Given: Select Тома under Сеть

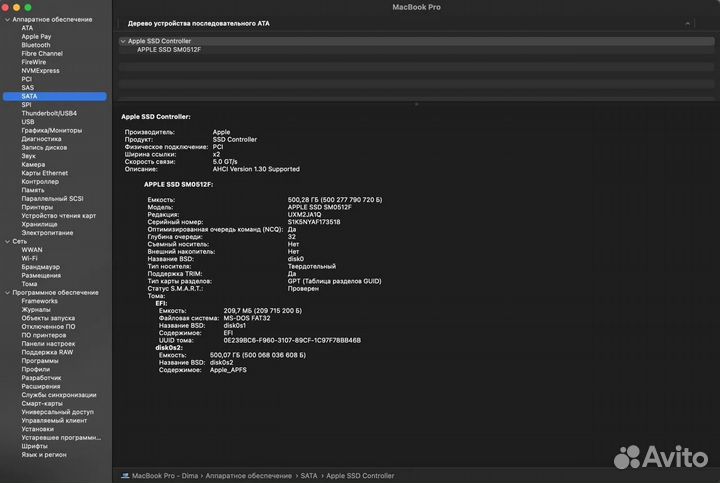Looking at the screenshot, I should click(x=29, y=284).
